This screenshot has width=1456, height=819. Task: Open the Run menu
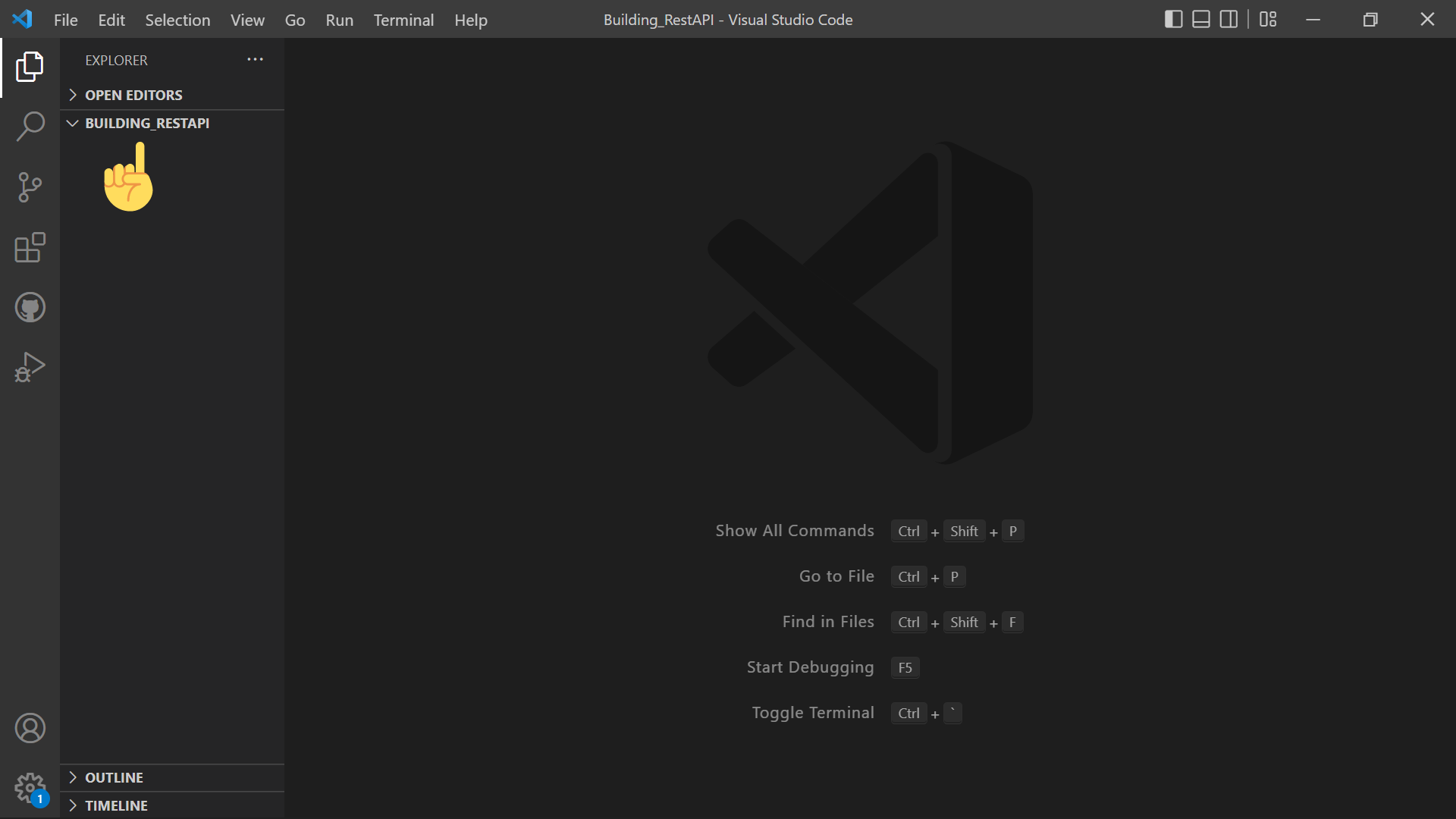[339, 20]
